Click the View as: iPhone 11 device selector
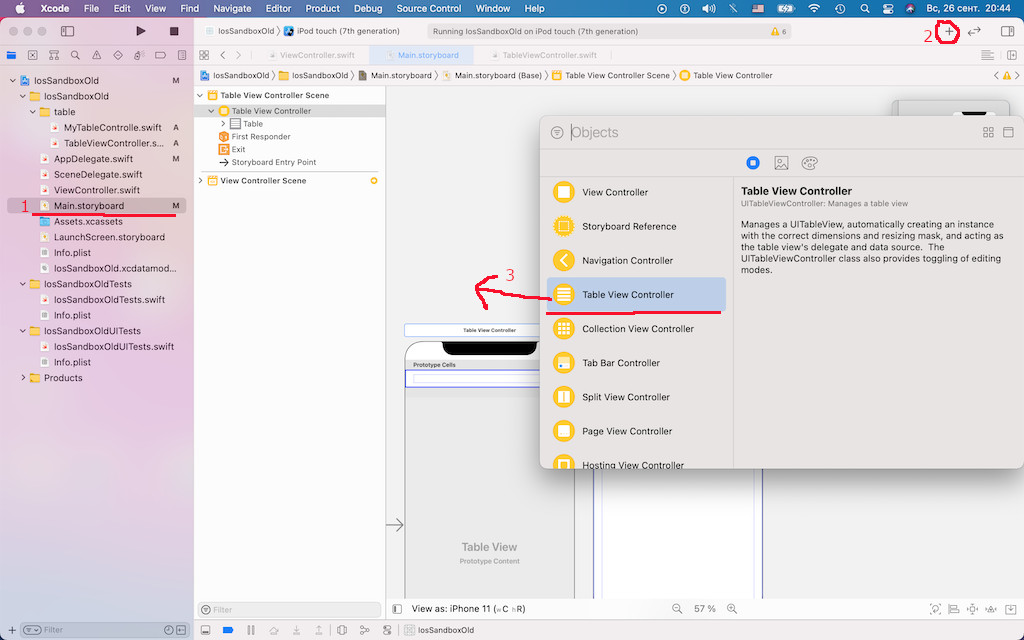This screenshot has height=640, width=1024. (468, 609)
